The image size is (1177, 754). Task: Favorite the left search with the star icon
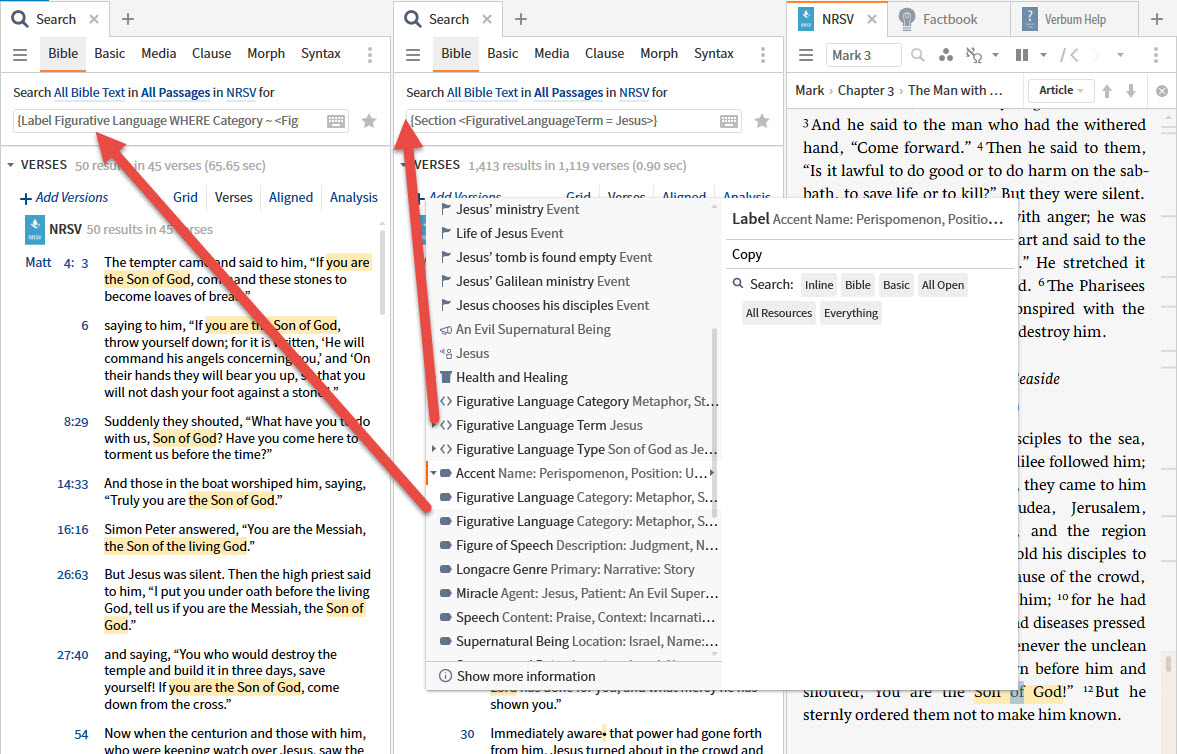pyautogui.click(x=369, y=121)
